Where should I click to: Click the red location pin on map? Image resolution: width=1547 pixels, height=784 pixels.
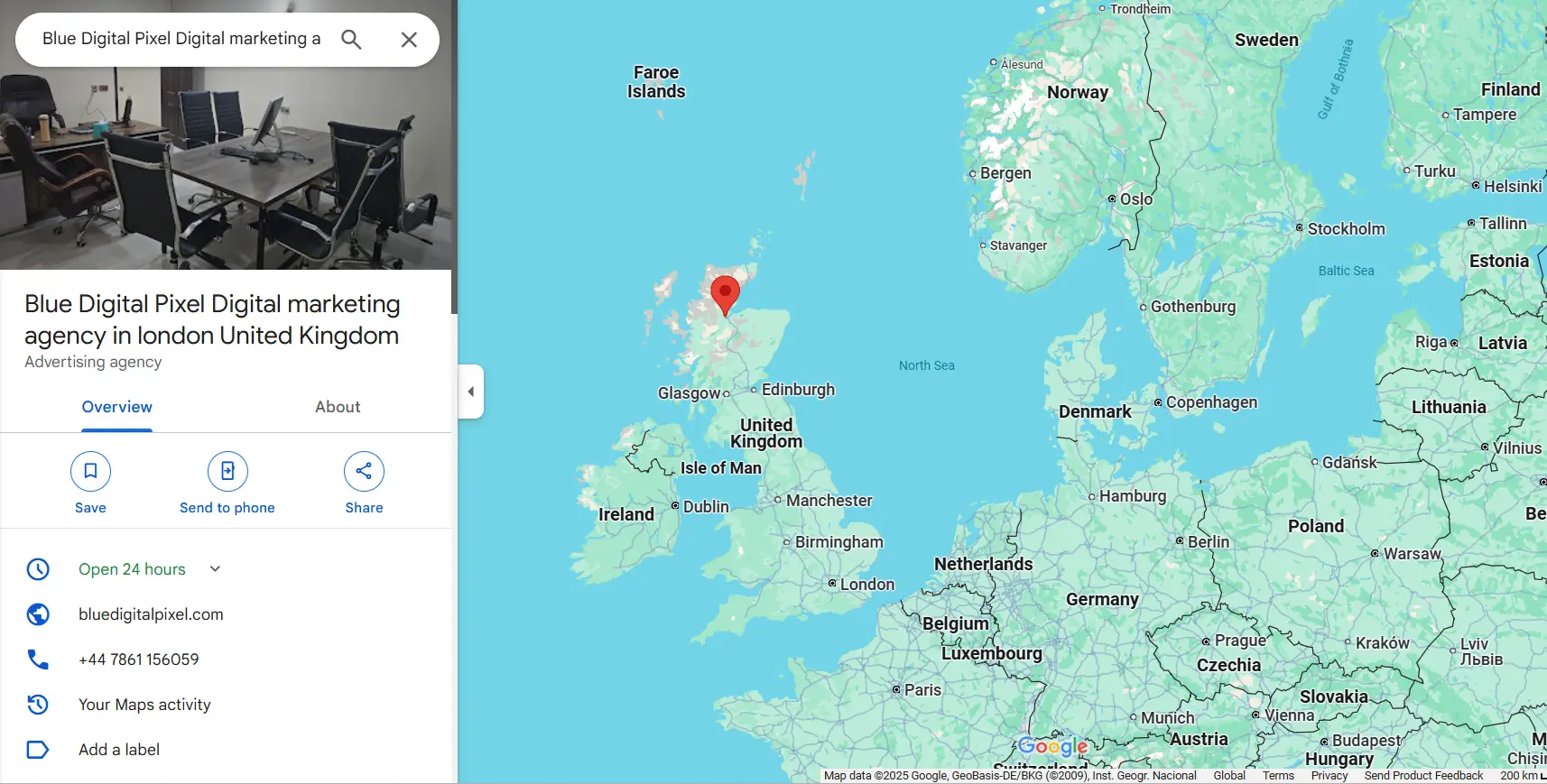click(x=725, y=295)
